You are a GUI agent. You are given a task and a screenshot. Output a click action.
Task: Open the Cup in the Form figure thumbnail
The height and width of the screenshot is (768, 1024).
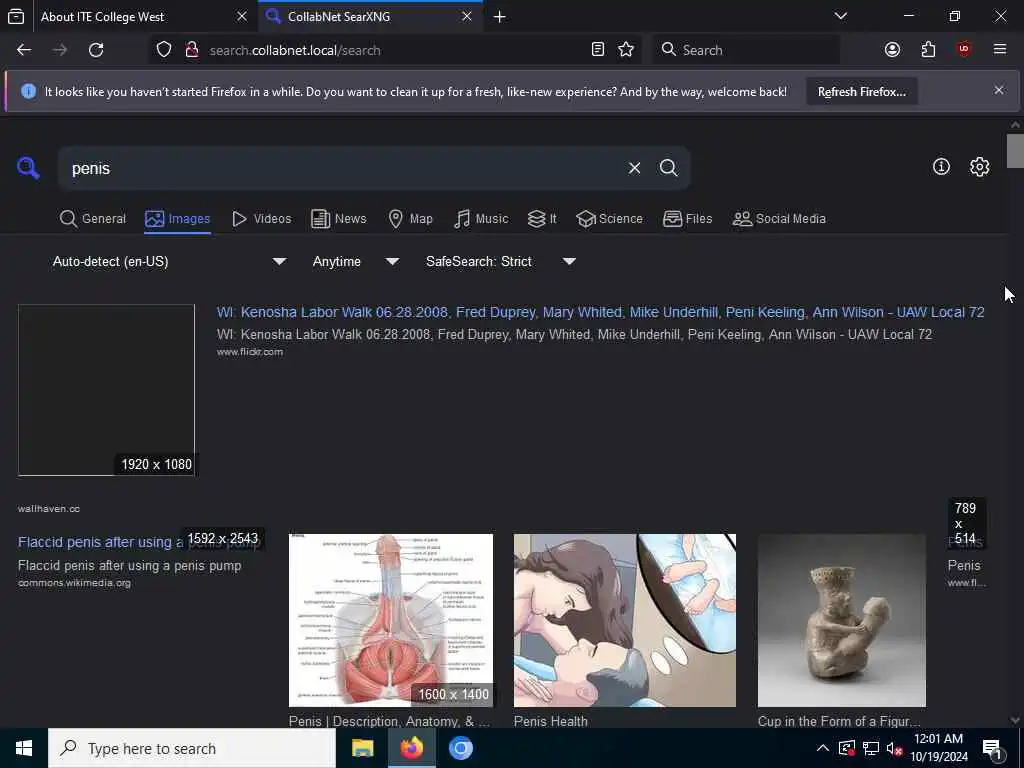pyautogui.click(x=842, y=620)
